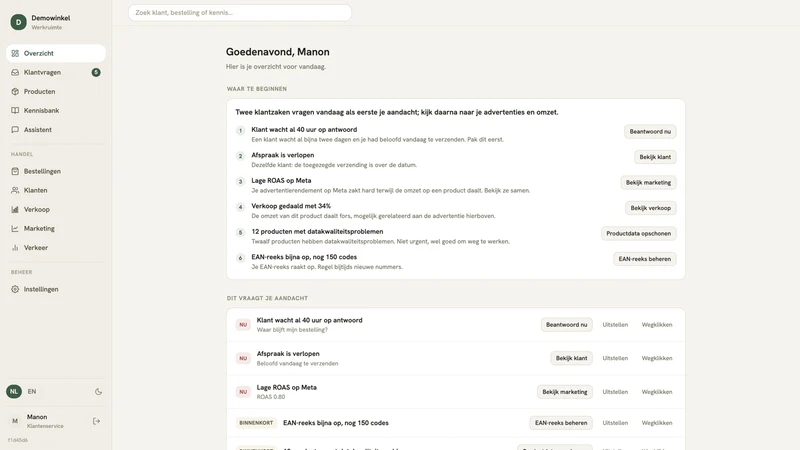Click Bekijk marketing in Dit vraagt je aandacht
Viewport: 800px width, 450px height.
point(564,392)
